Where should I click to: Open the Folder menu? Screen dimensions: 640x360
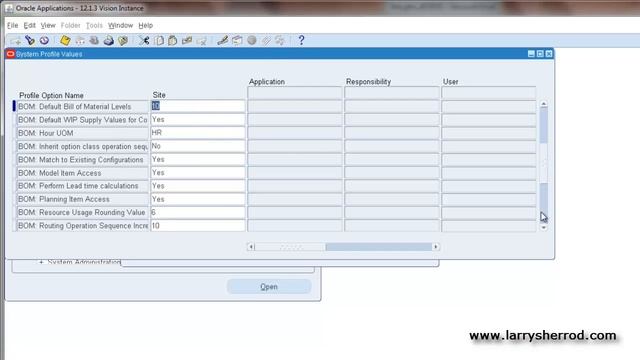(x=70, y=25)
